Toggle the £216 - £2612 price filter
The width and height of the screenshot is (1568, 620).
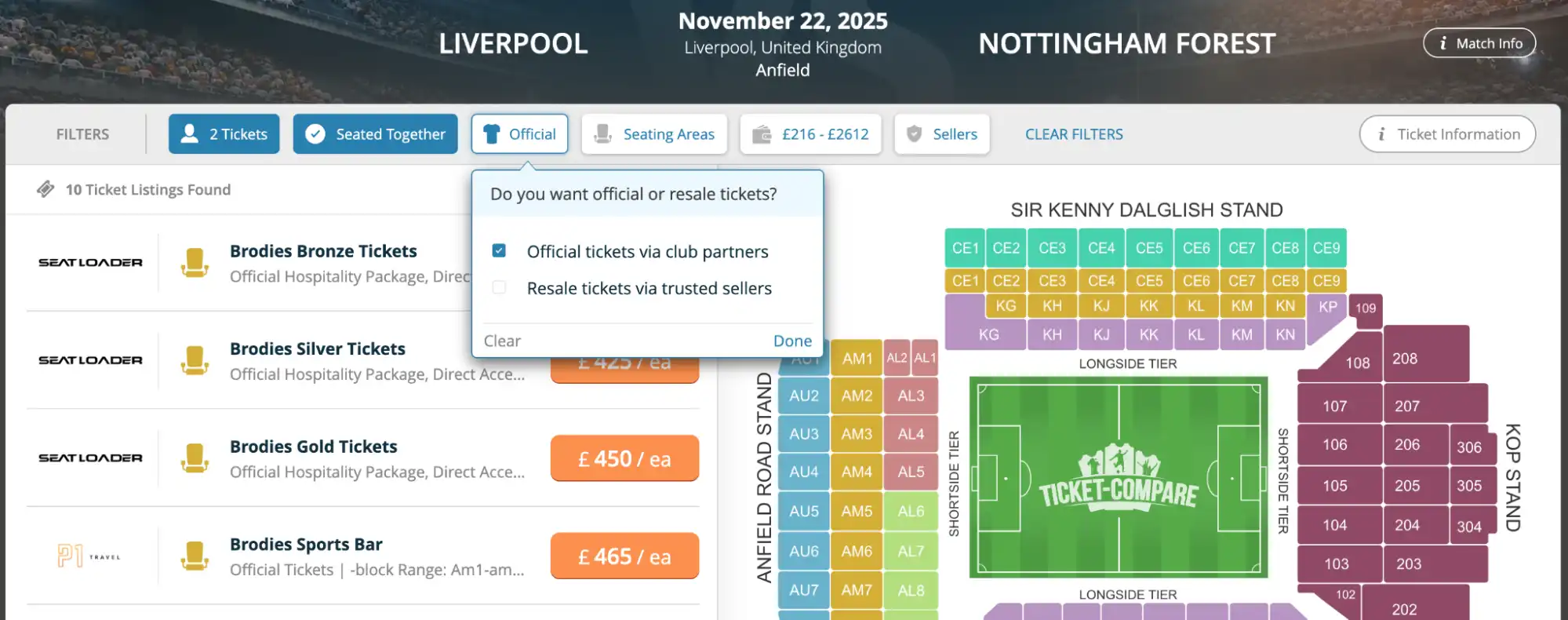pos(811,133)
